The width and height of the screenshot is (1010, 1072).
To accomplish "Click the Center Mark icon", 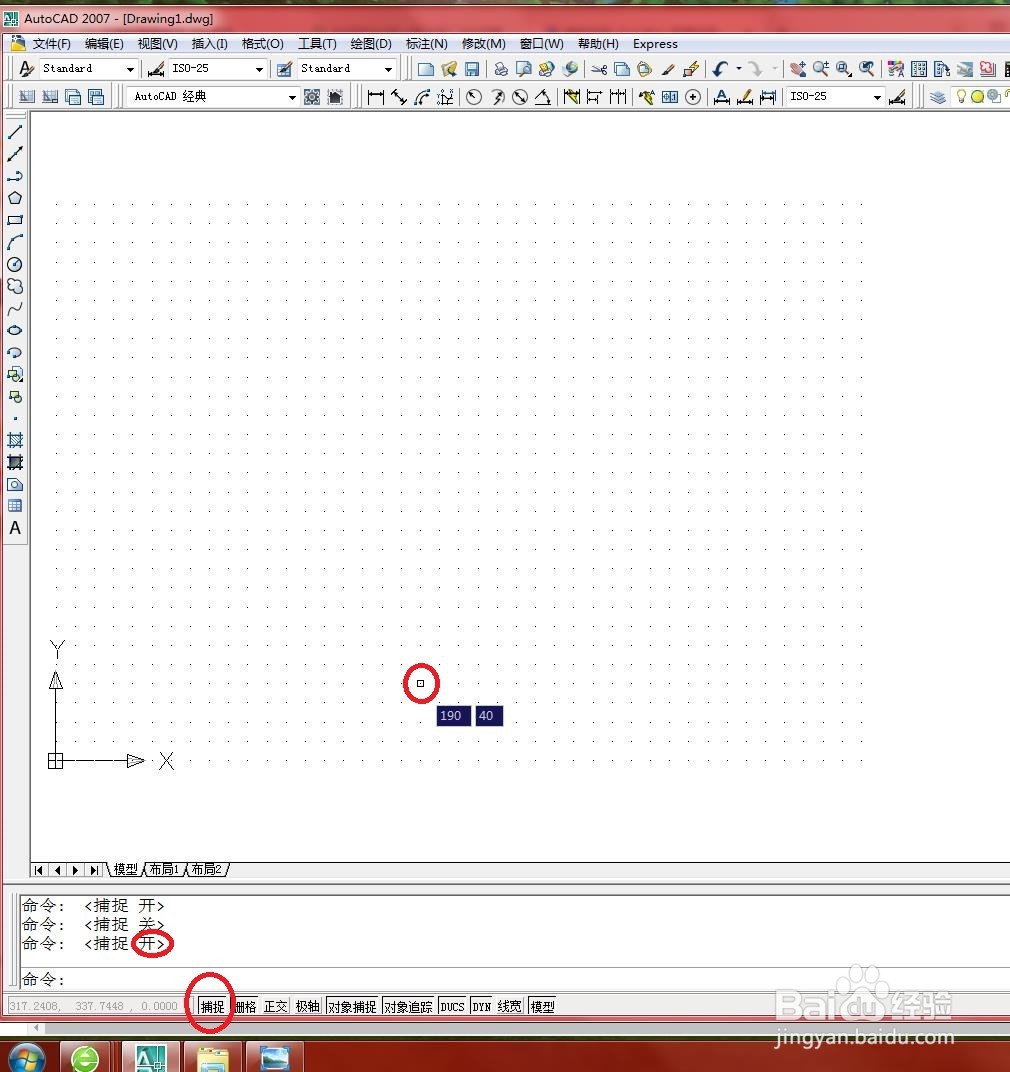I will pyautogui.click(x=693, y=97).
